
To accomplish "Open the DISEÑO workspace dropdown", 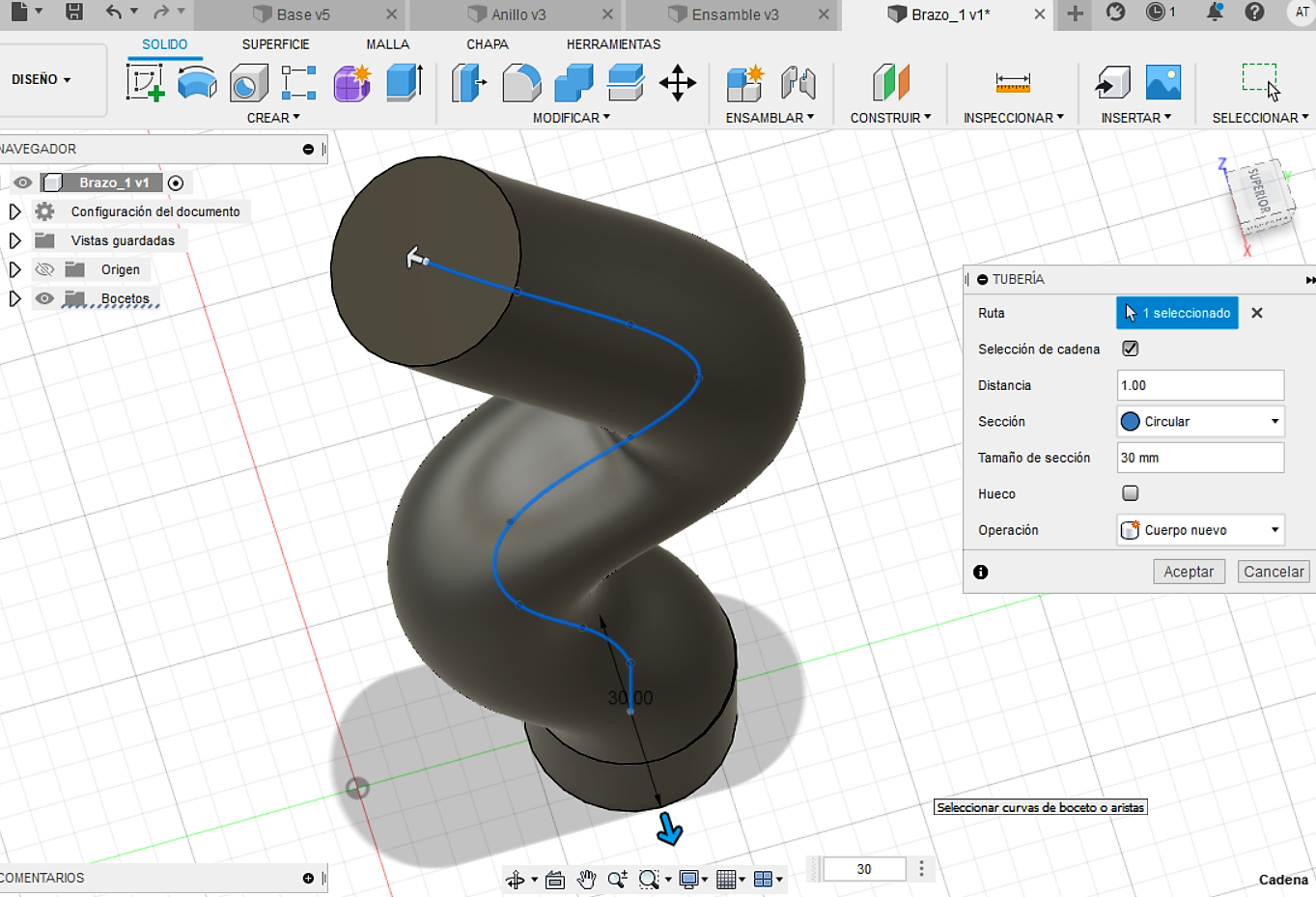I will (x=42, y=79).
